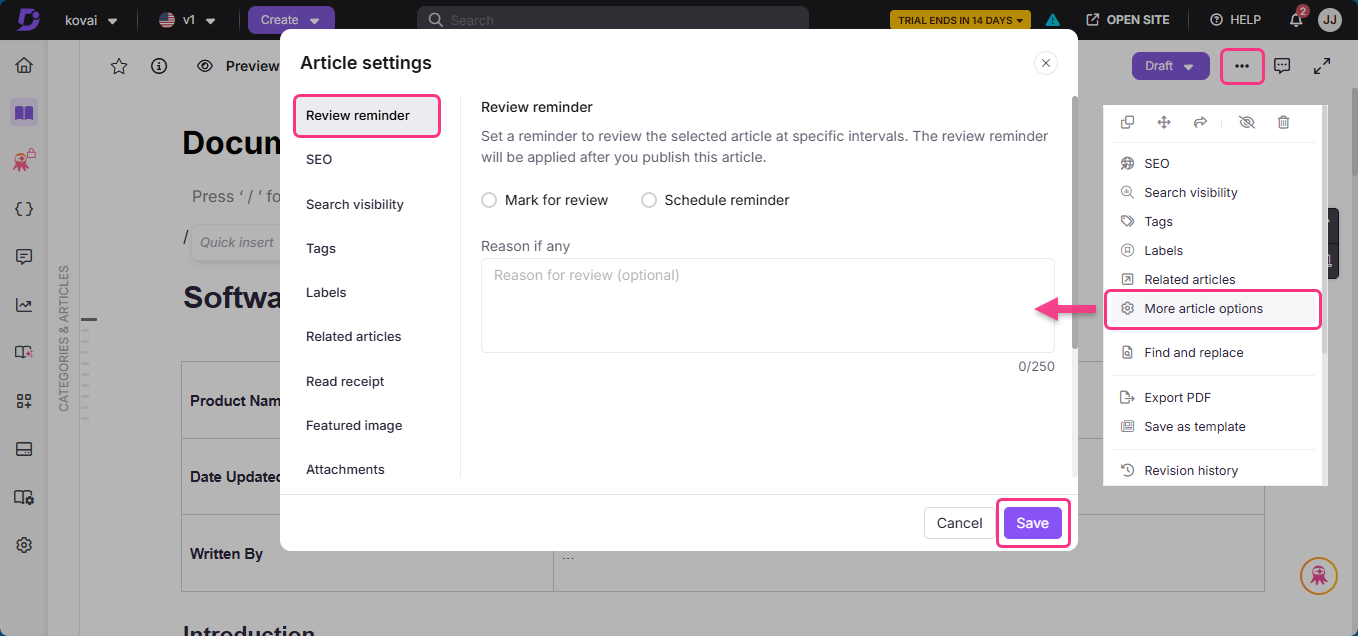Click the Reason for review text field
1358x636 pixels.
[x=767, y=305]
